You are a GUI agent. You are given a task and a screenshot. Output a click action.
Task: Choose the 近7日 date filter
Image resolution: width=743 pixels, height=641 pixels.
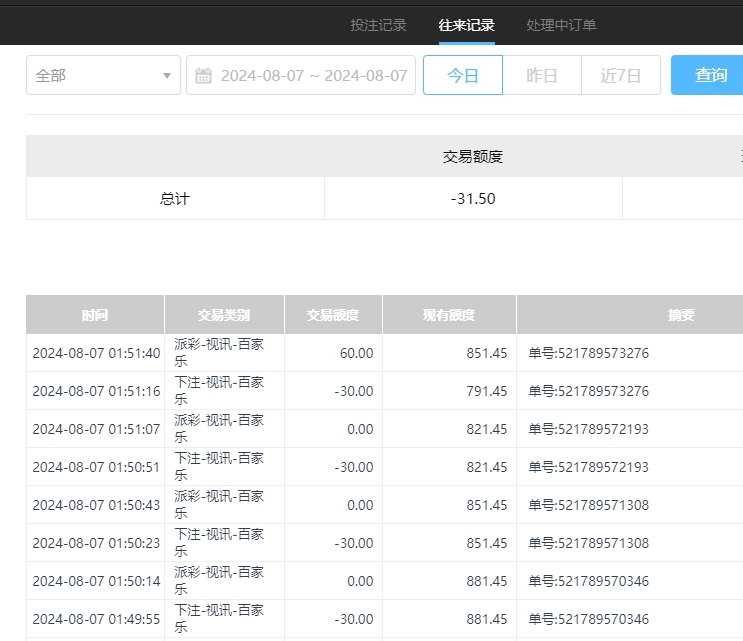tap(620, 75)
